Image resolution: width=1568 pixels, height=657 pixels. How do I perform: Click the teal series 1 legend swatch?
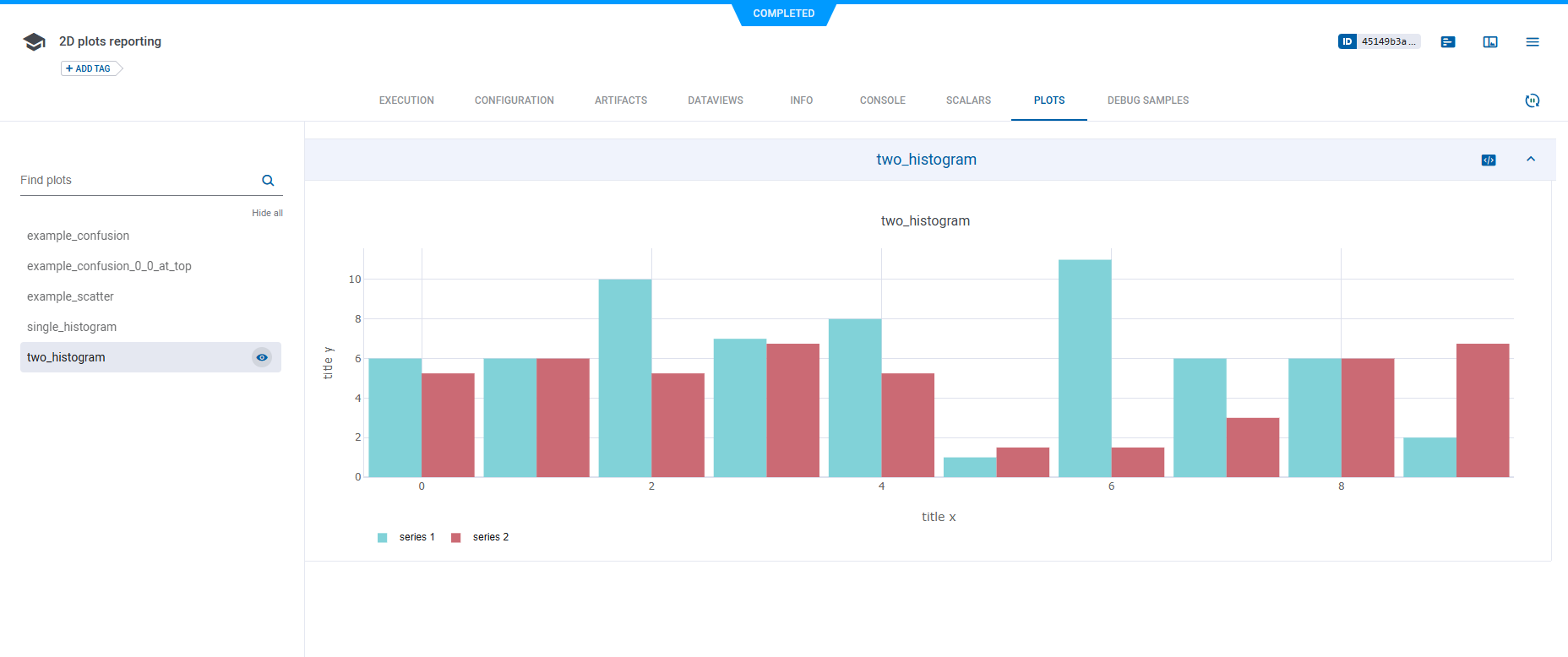(383, 538)
